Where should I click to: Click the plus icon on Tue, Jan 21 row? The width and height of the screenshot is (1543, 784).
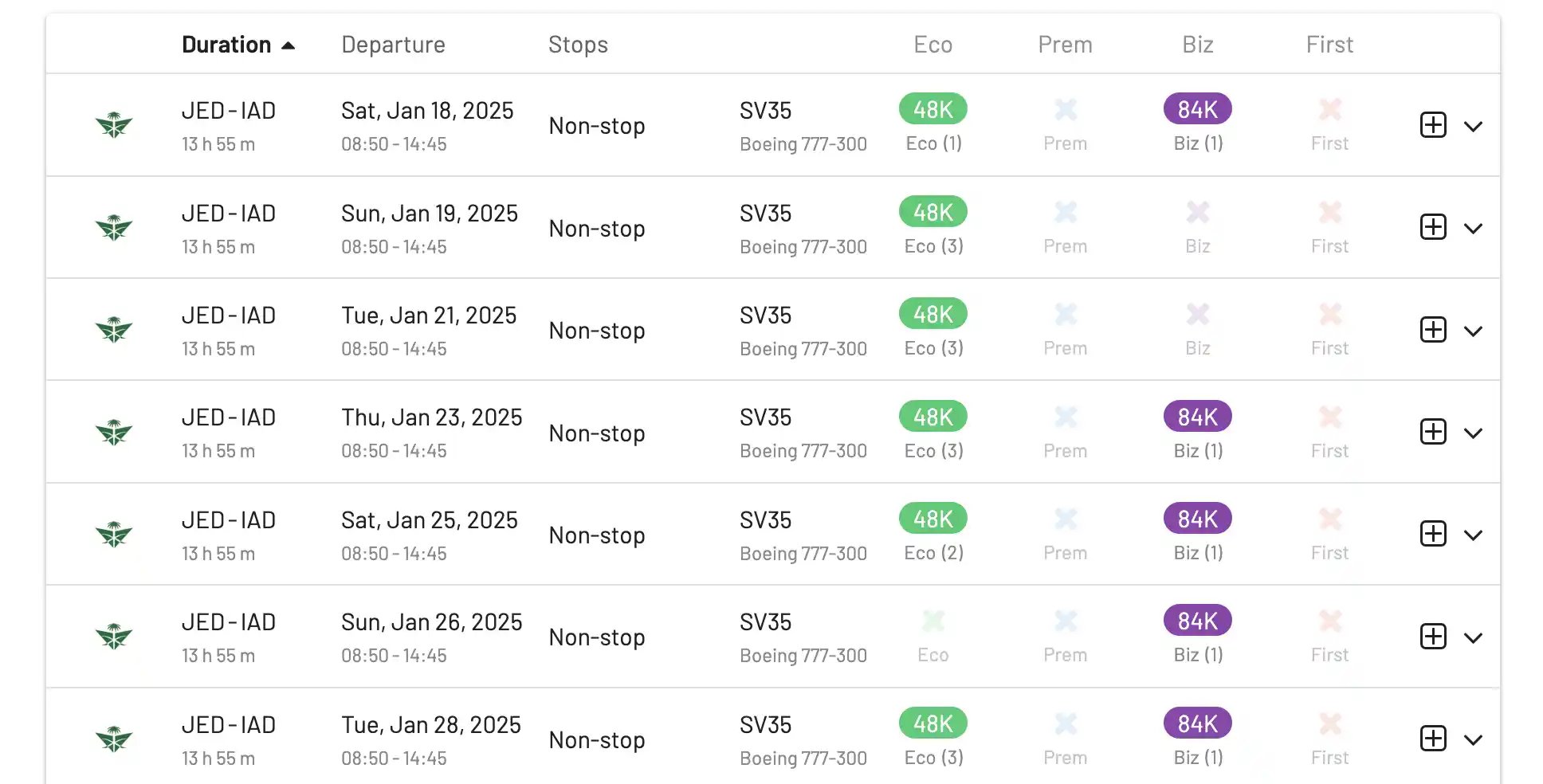1433,330
